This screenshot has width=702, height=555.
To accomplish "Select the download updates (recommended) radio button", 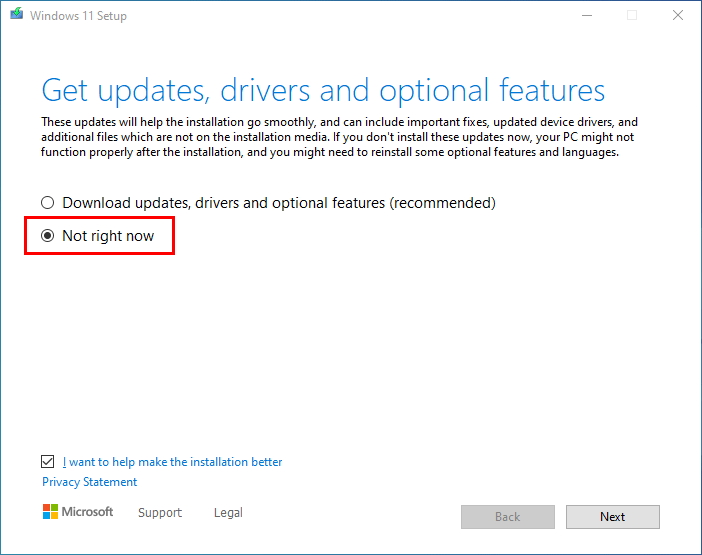I will point(47,203).
